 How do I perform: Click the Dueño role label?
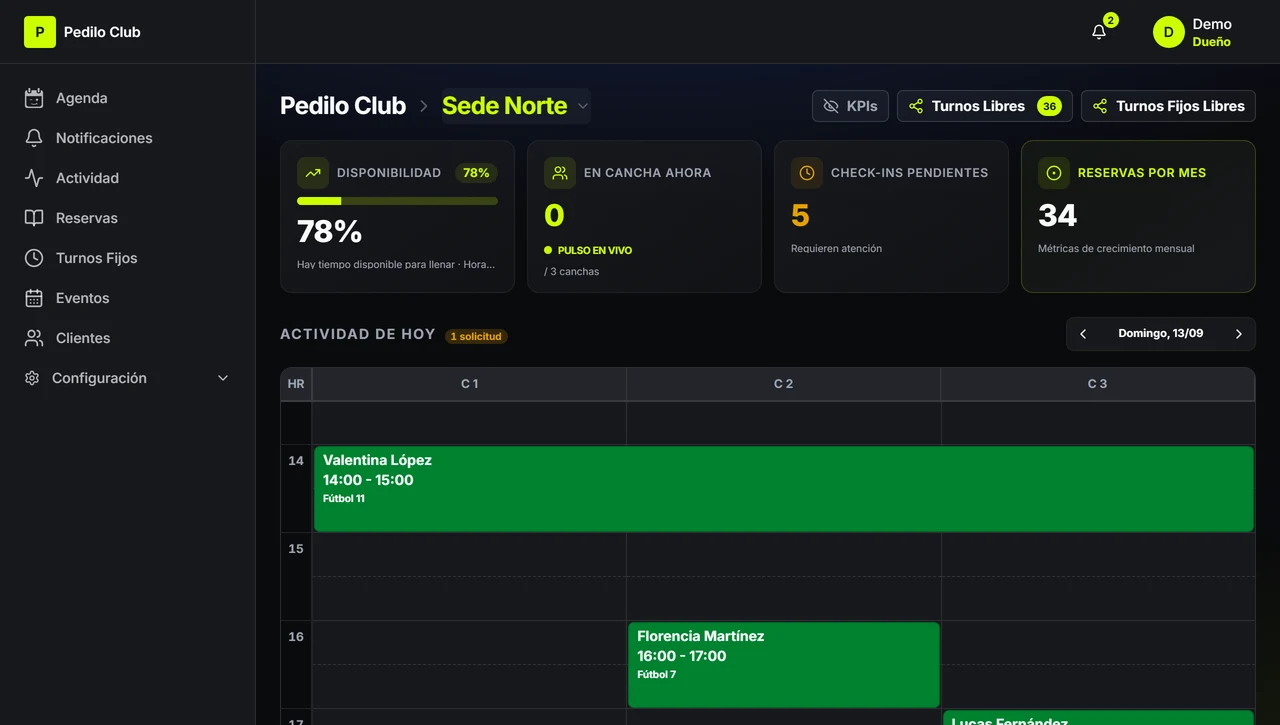(x=1211, y=42)
